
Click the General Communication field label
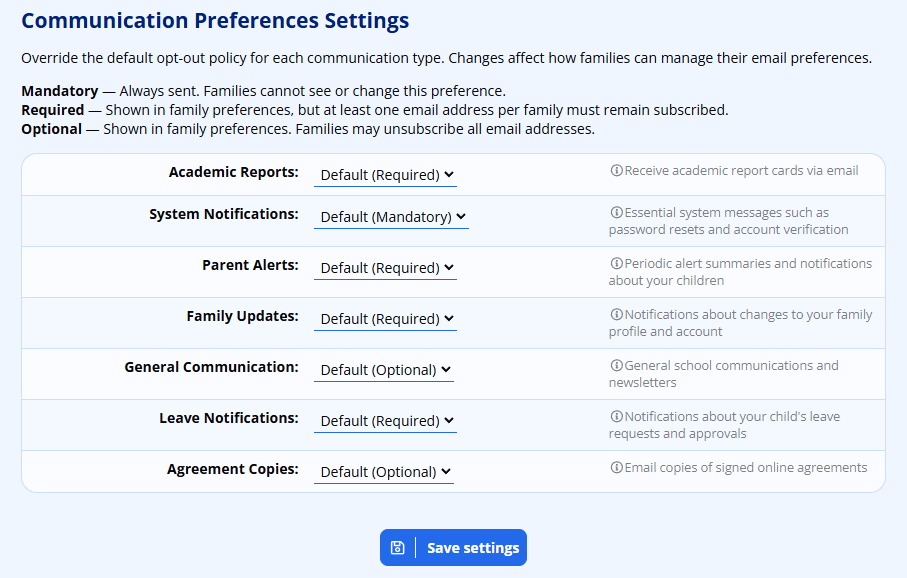click(x=211, y=367)
